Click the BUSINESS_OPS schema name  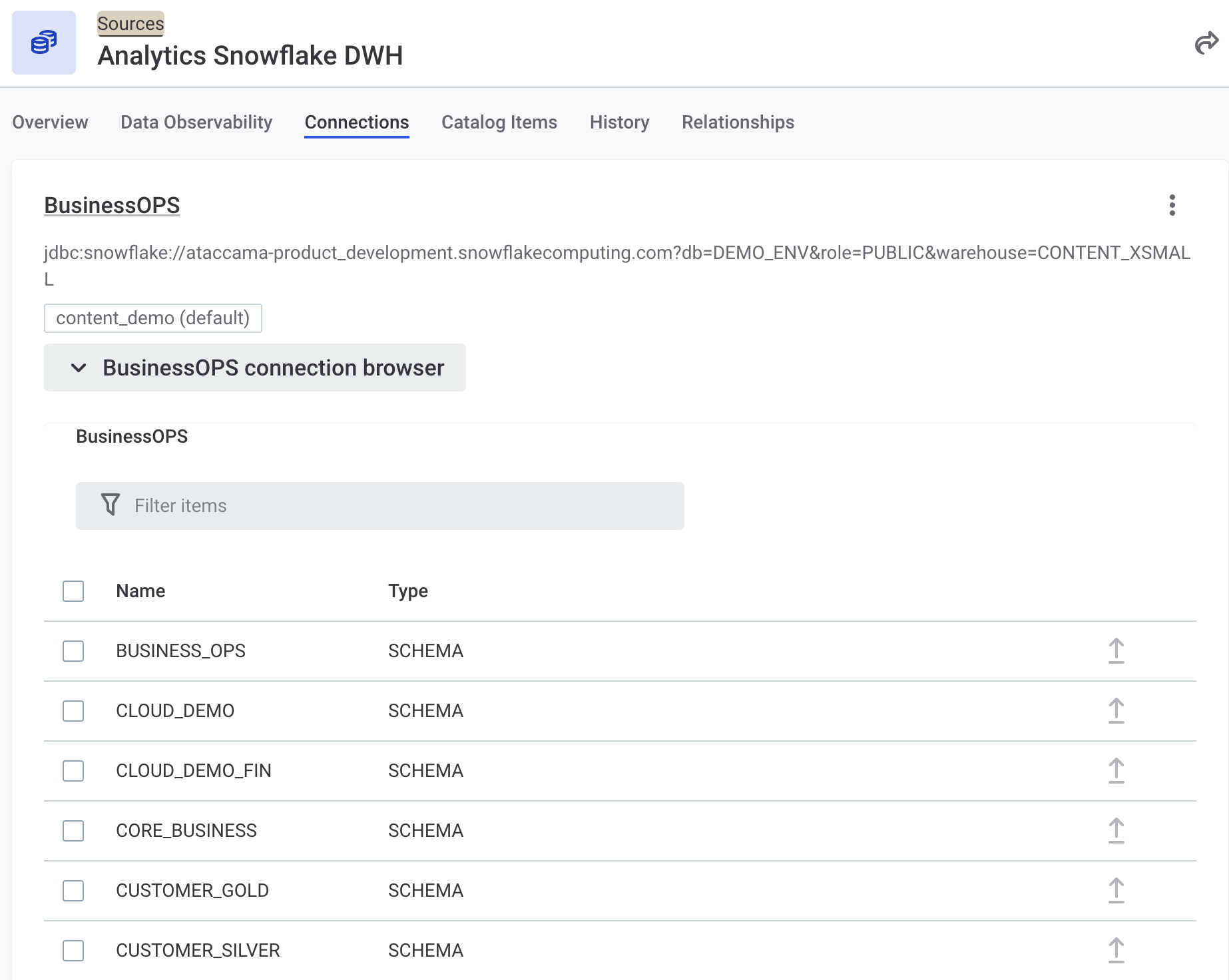[x=180, y=651]
